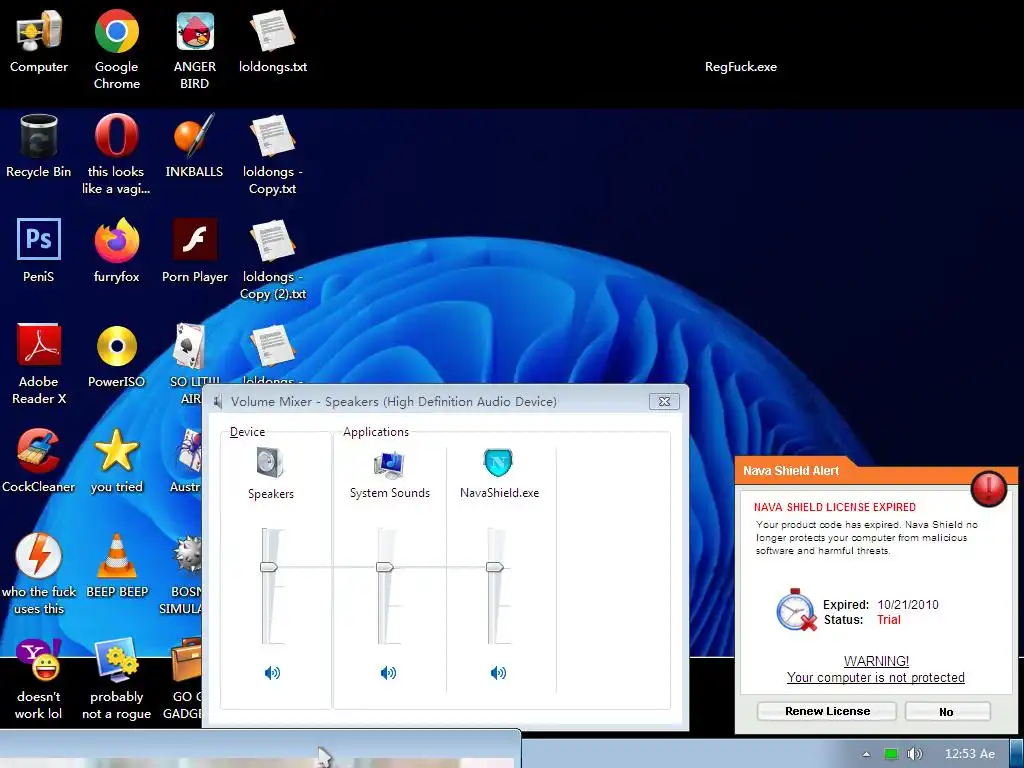Open Adobe Reader X icon

(39, 345)
